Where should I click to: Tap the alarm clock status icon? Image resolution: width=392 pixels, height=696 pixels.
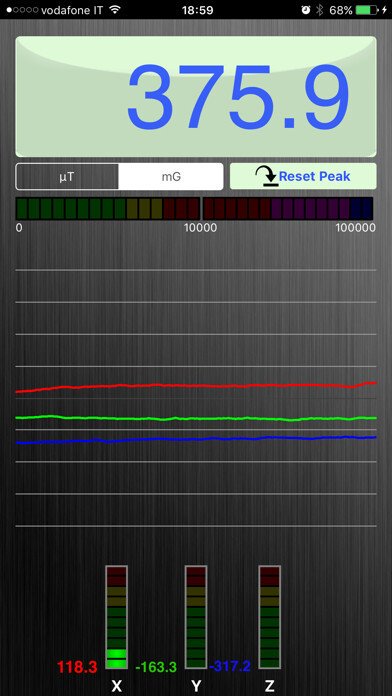pos(305,10)
